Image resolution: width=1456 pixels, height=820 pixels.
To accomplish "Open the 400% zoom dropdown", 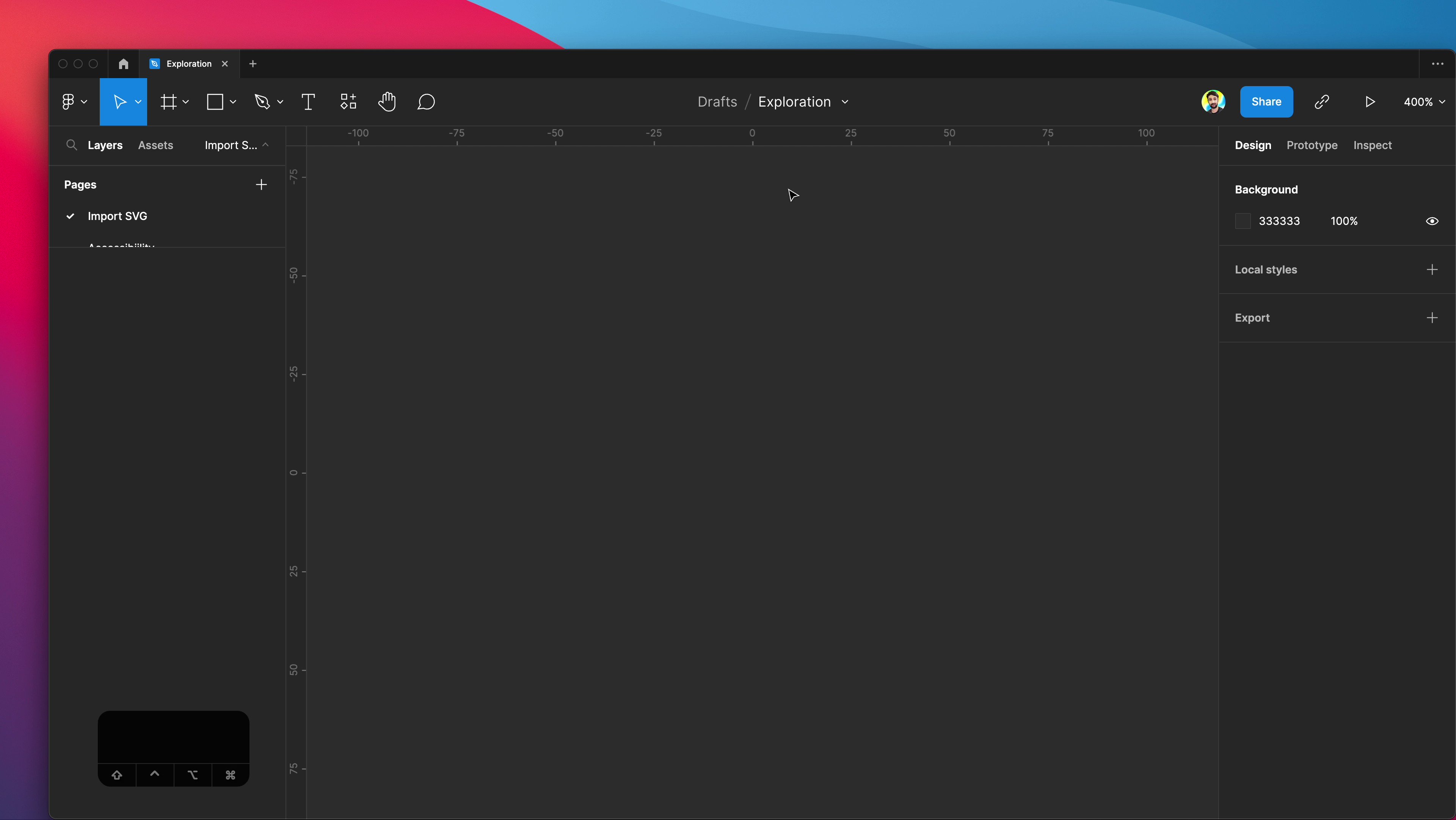I will coord(1424,102).
